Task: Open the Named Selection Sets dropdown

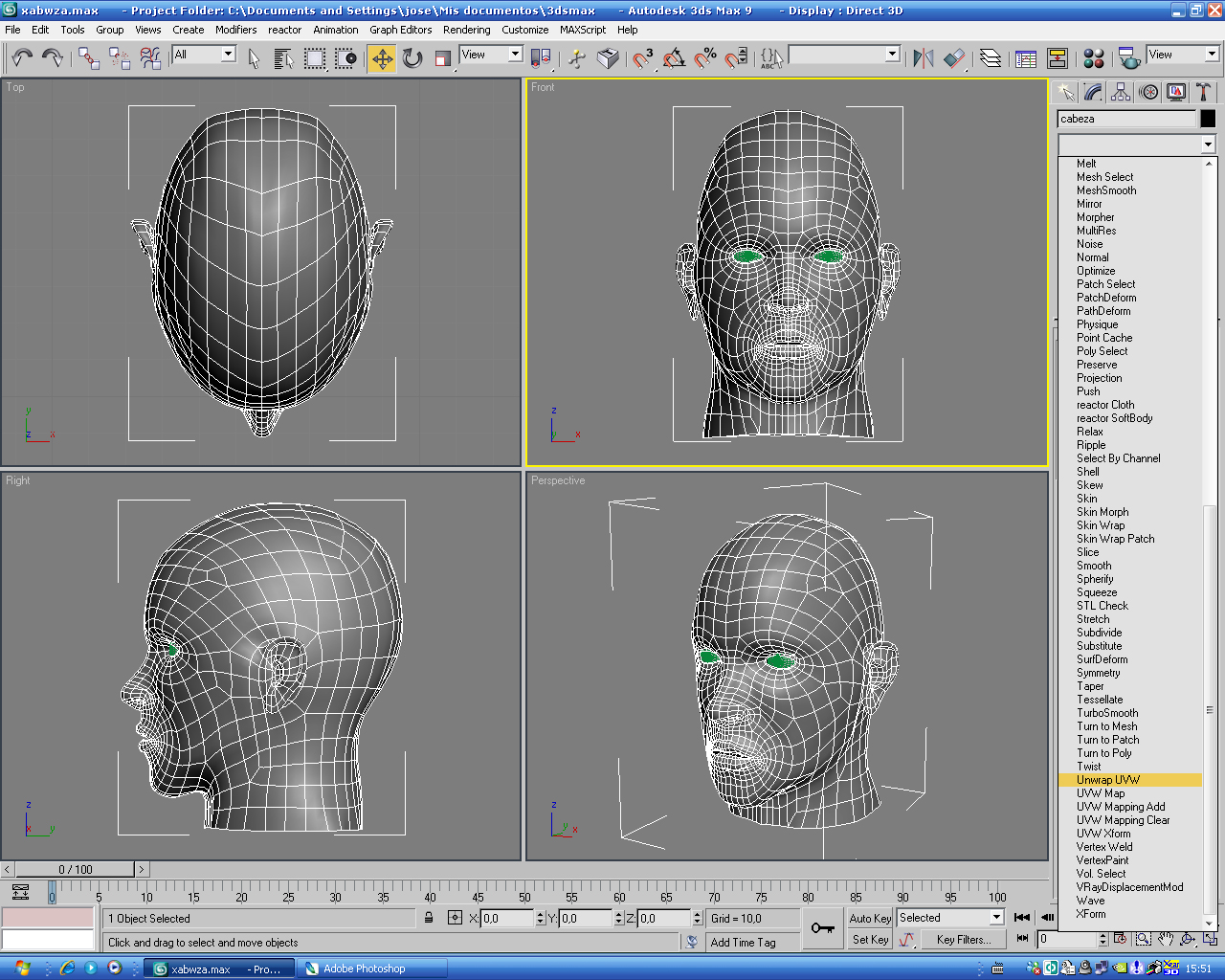Action: pos(892,55)
